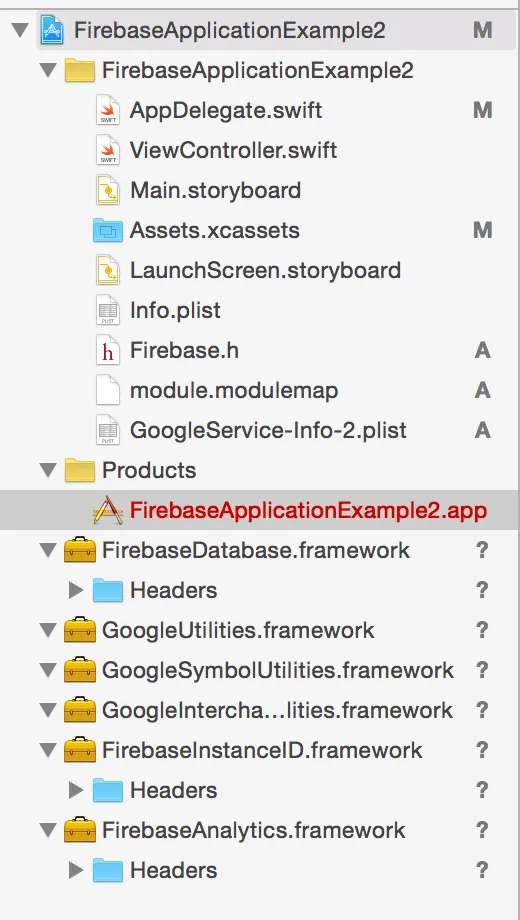Click the FirebaseApplicationExample2.app product icon
The height and width of the screenshot is (920, 520).
pos(108,510)
